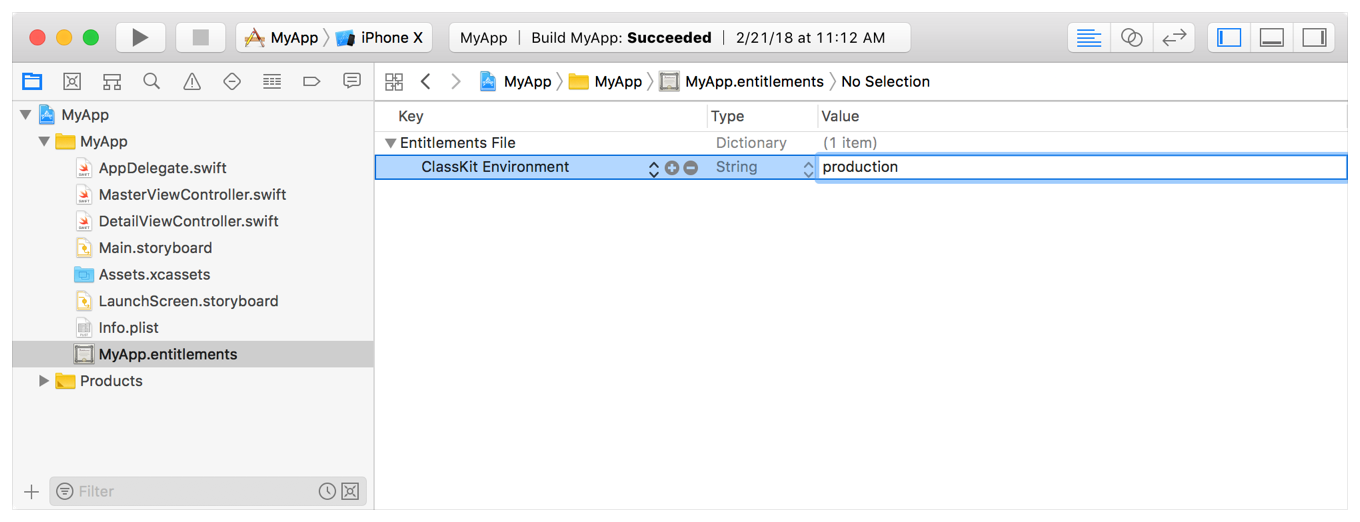Add a new row with plus icon
Image resolution: width=1360 pixels, height=522 pixels.
[x=672, y=168]
